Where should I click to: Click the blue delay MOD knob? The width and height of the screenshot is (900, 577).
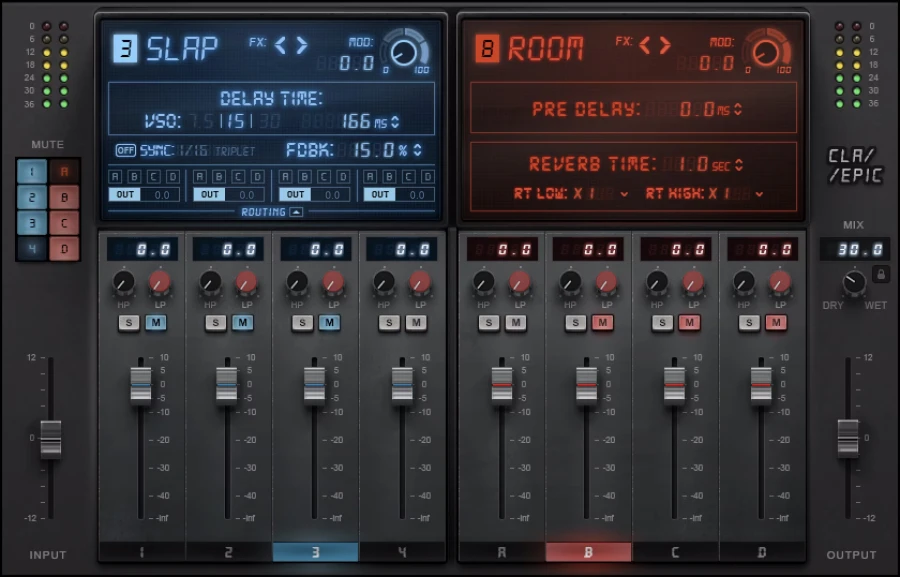(x=404, y=53)
